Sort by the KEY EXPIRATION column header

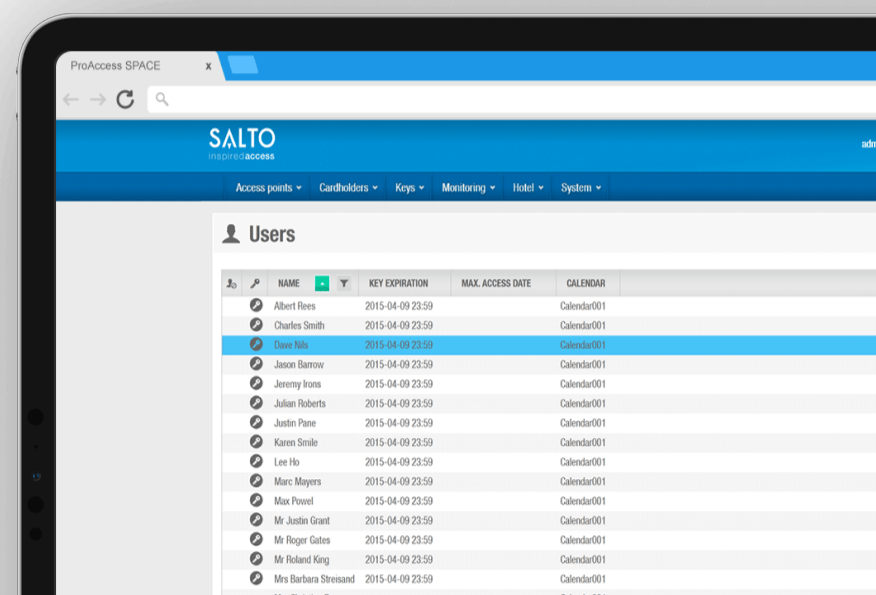pos(401,283)
